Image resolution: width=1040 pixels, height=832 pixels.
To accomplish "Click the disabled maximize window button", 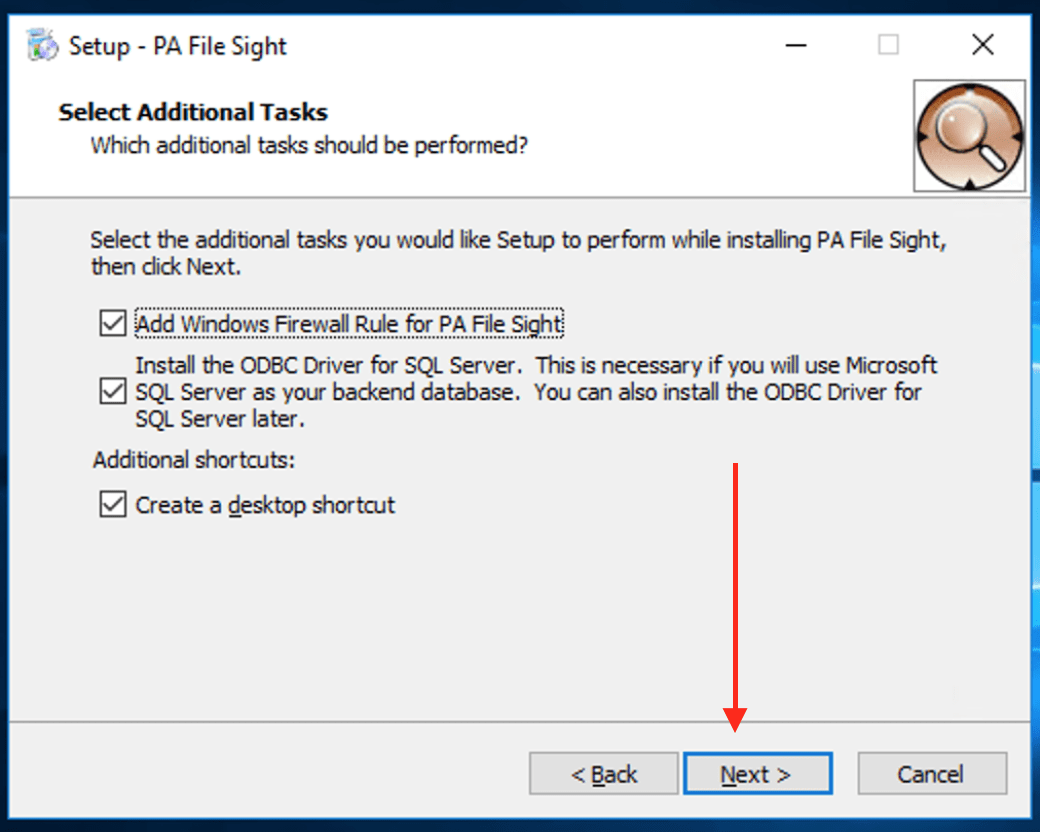I will tap(888, 46).
